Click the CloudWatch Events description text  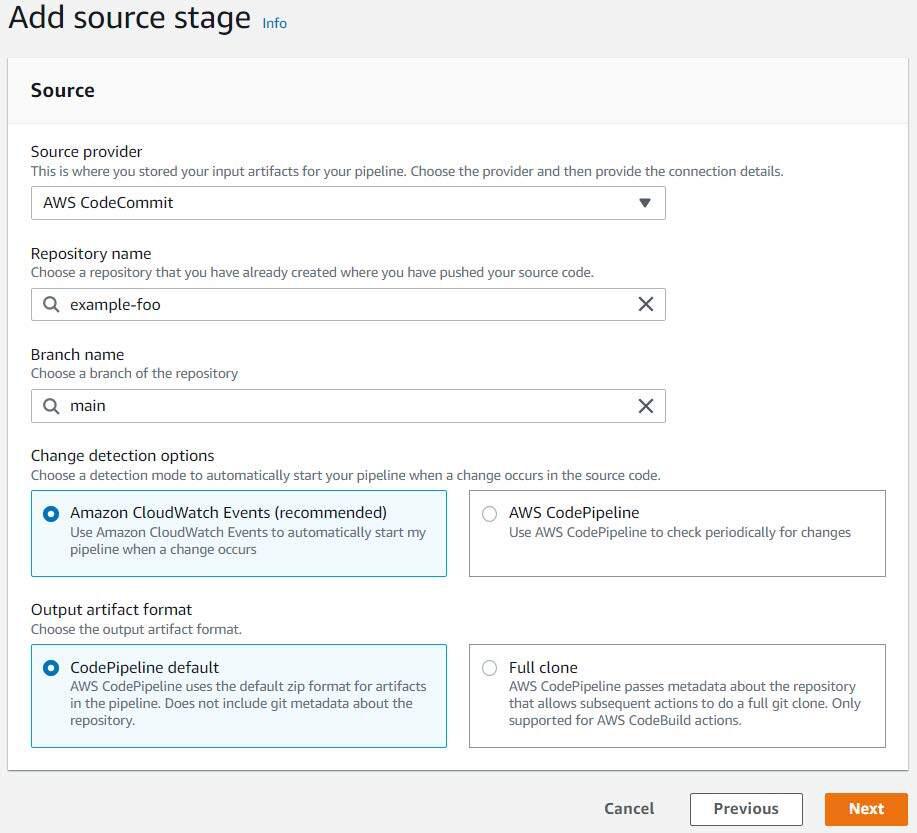click(247, 541)
